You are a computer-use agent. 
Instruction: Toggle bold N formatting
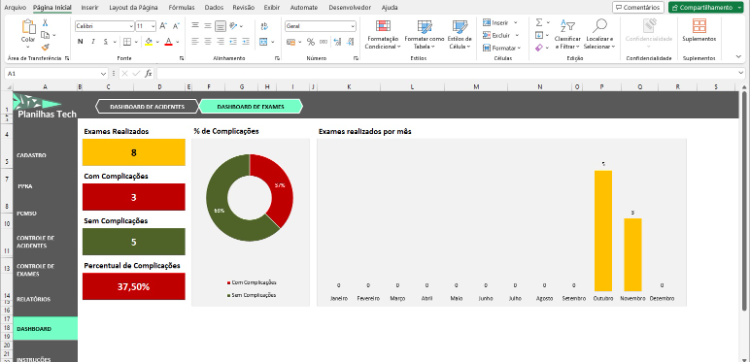80,42
